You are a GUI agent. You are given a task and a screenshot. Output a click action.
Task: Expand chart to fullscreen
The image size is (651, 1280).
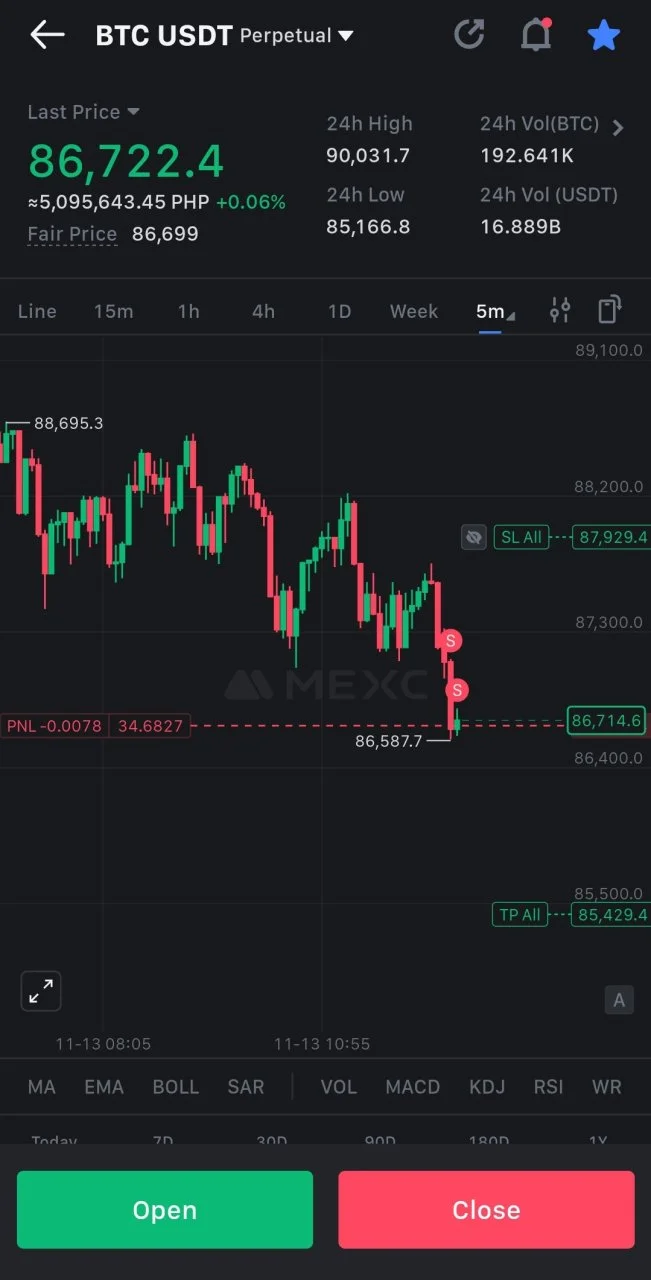[x=41, y=991]
